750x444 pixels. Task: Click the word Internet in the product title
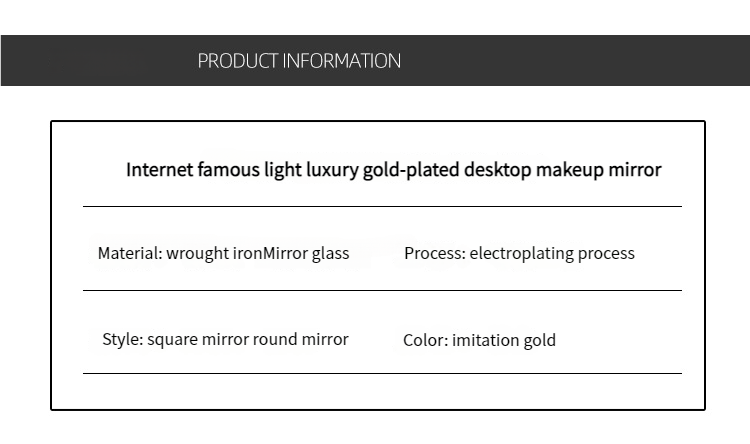(x=159, y=170)
